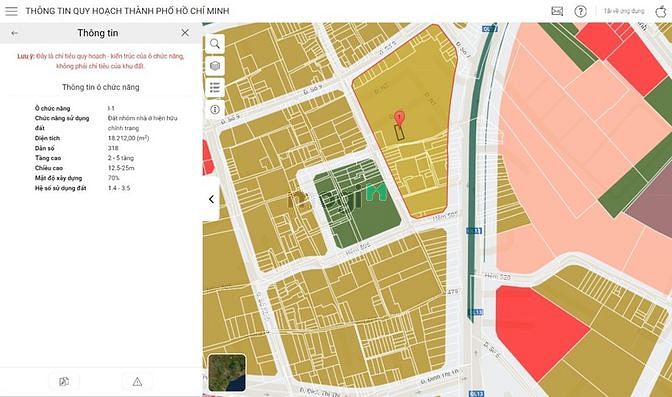
Task: Go back with the panel arrow
Action: [x=15, y=33]
